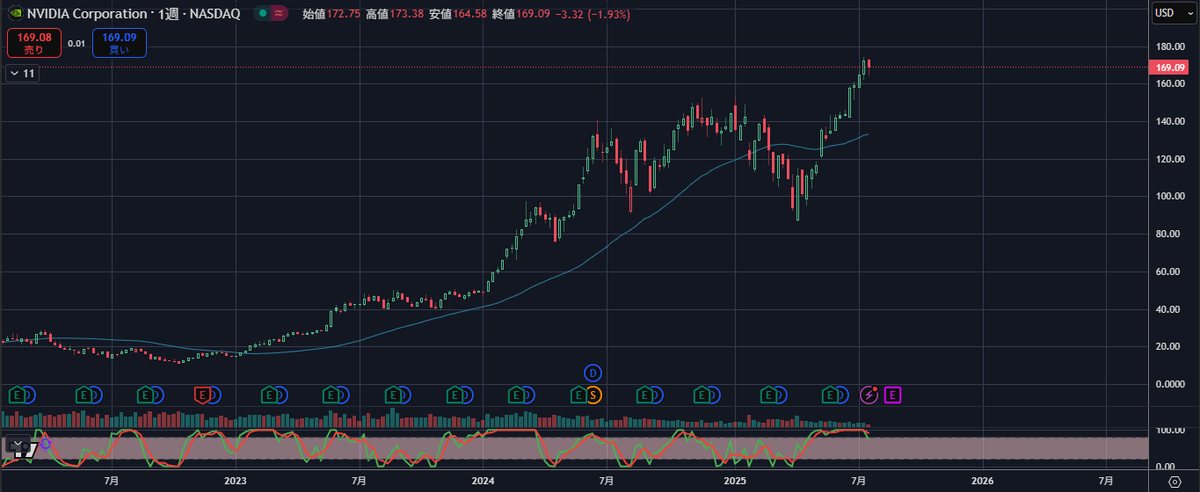Click the NVIDIA logo icon beside the symbol
Screen dimensions: 1200x492
pos(15,13)
